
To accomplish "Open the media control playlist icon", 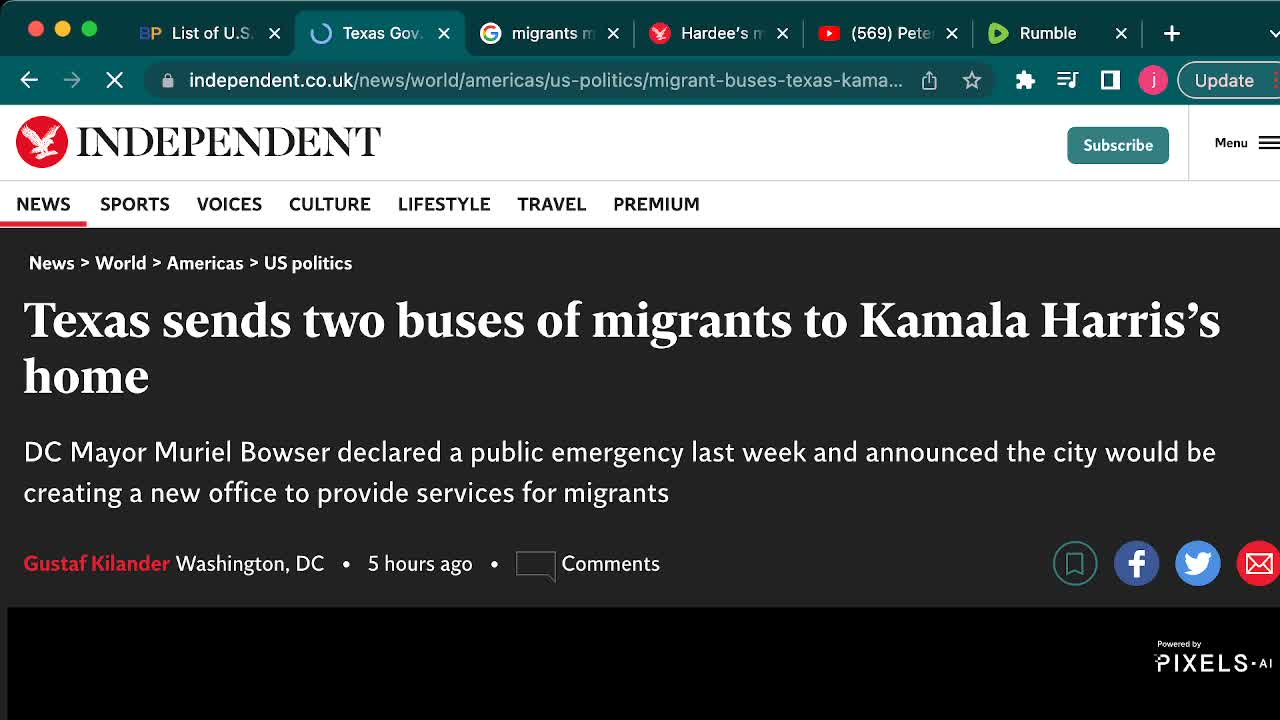I will point(1067,81).
